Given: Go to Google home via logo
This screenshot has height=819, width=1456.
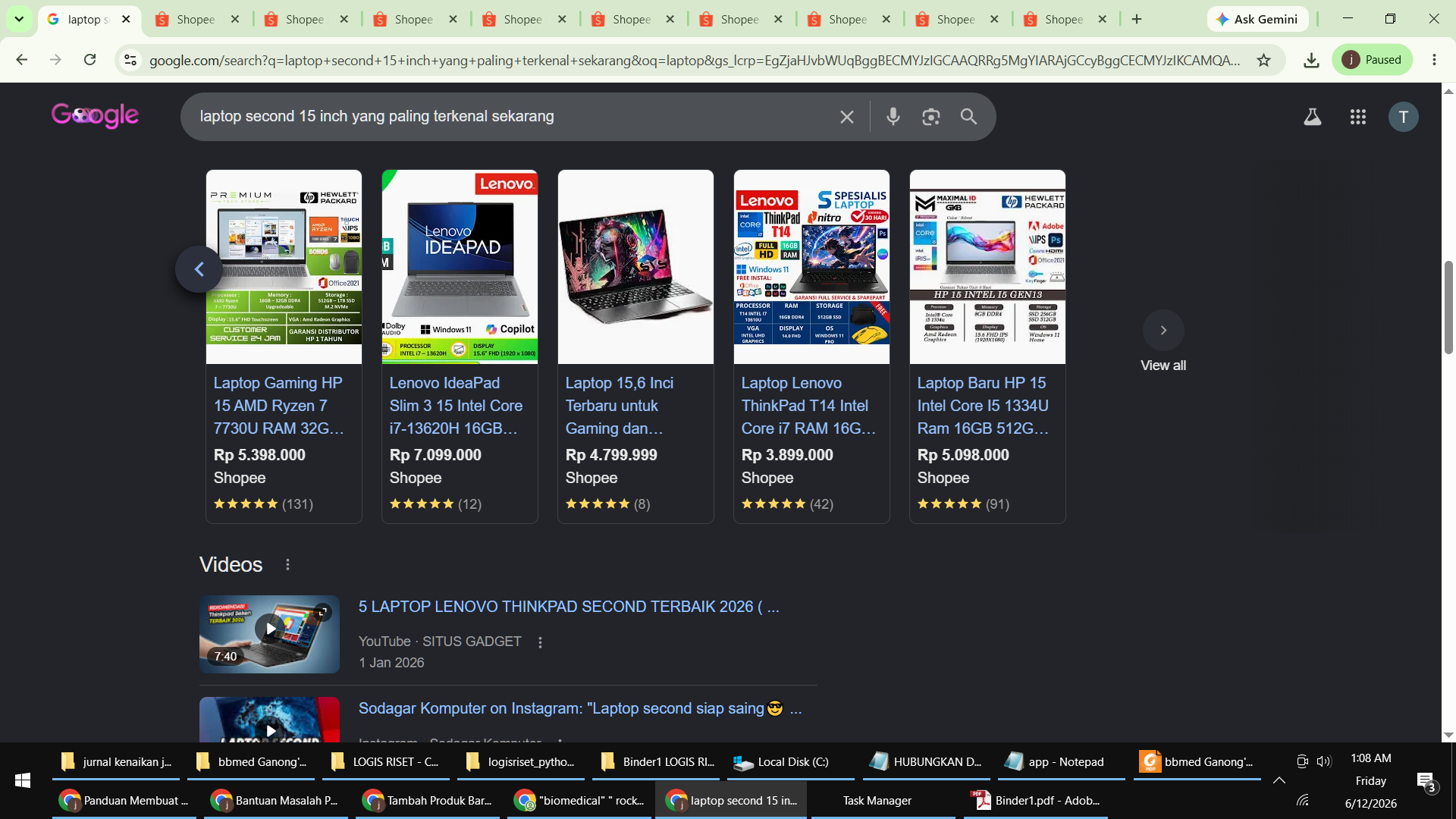Looking at the screenshot, I should click(95, 115).
